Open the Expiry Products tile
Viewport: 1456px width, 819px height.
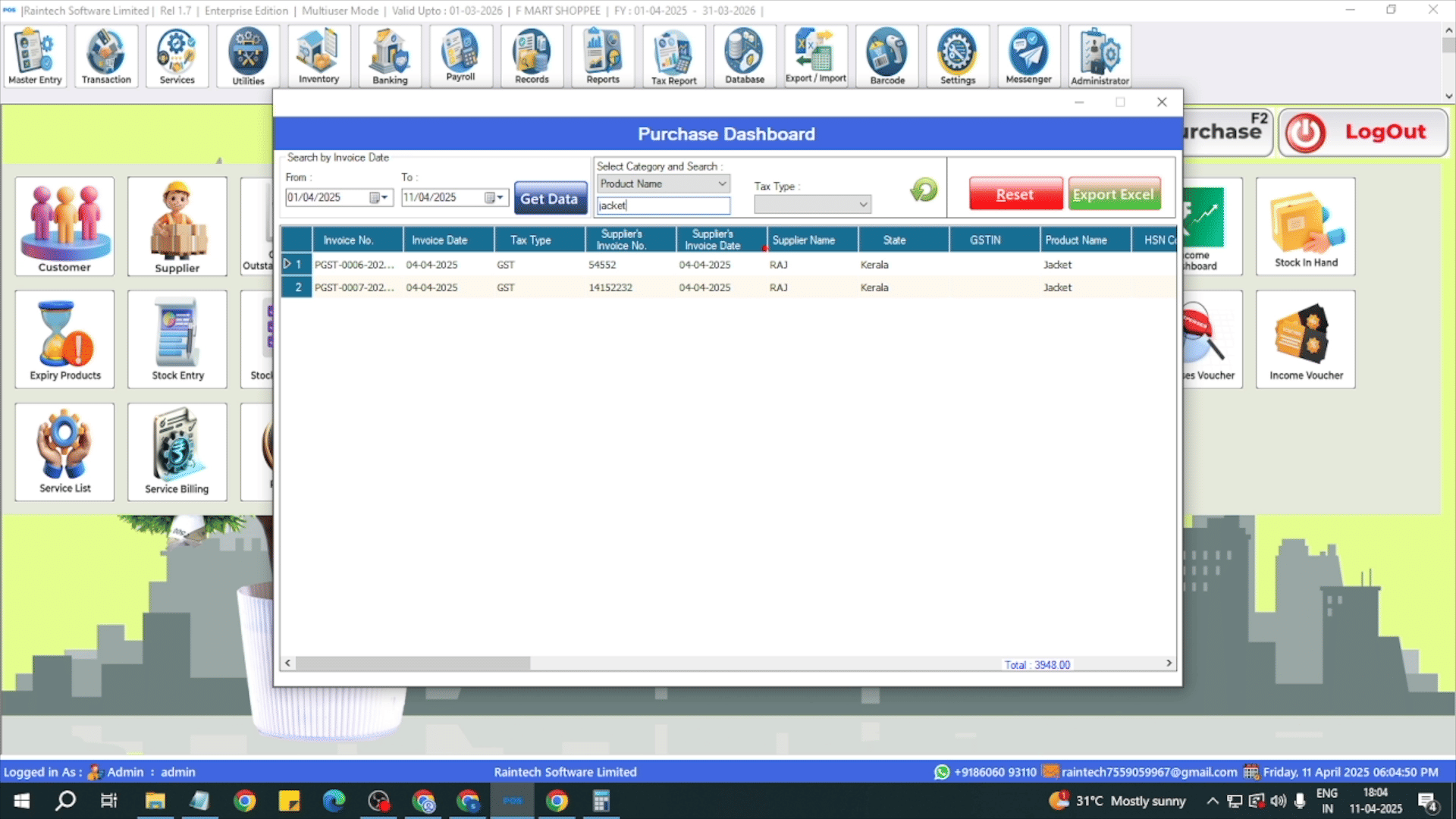64,339
